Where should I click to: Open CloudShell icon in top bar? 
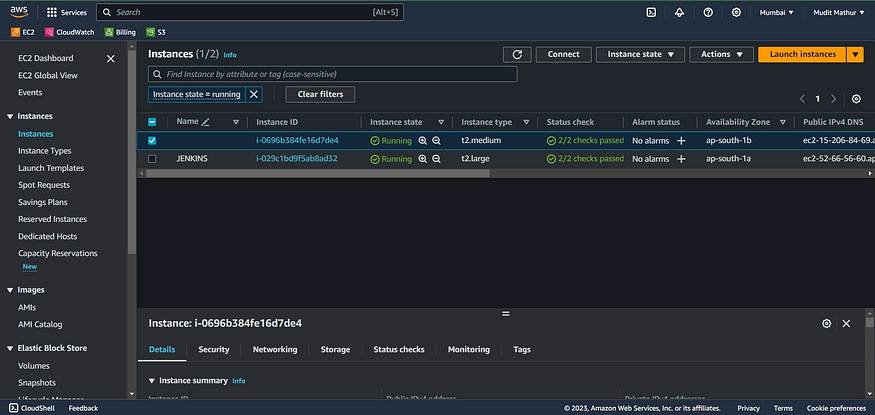click(x=651, y=12)
